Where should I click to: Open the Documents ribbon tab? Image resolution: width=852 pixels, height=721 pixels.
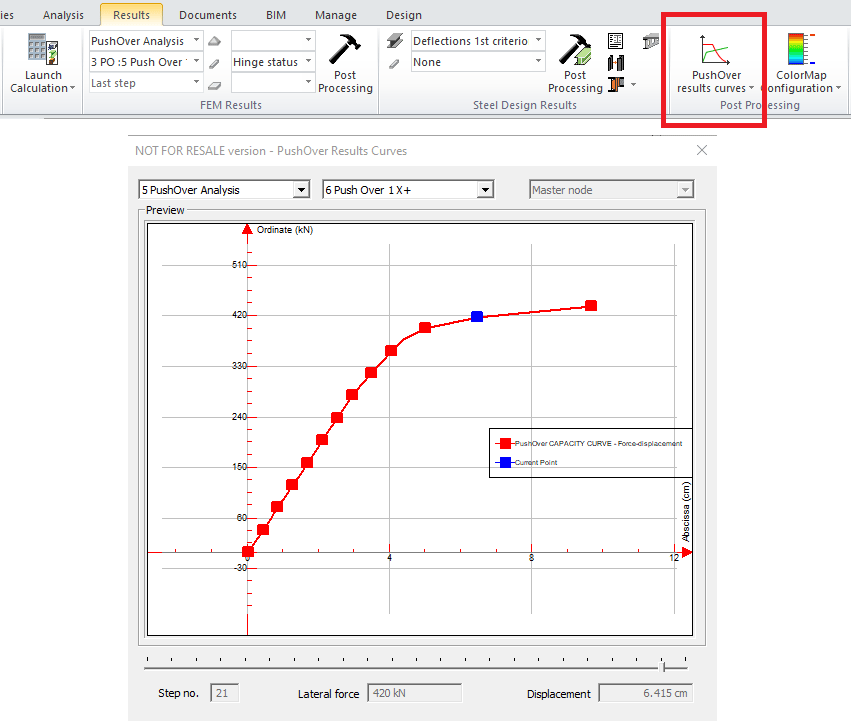[x=207, y=15]
